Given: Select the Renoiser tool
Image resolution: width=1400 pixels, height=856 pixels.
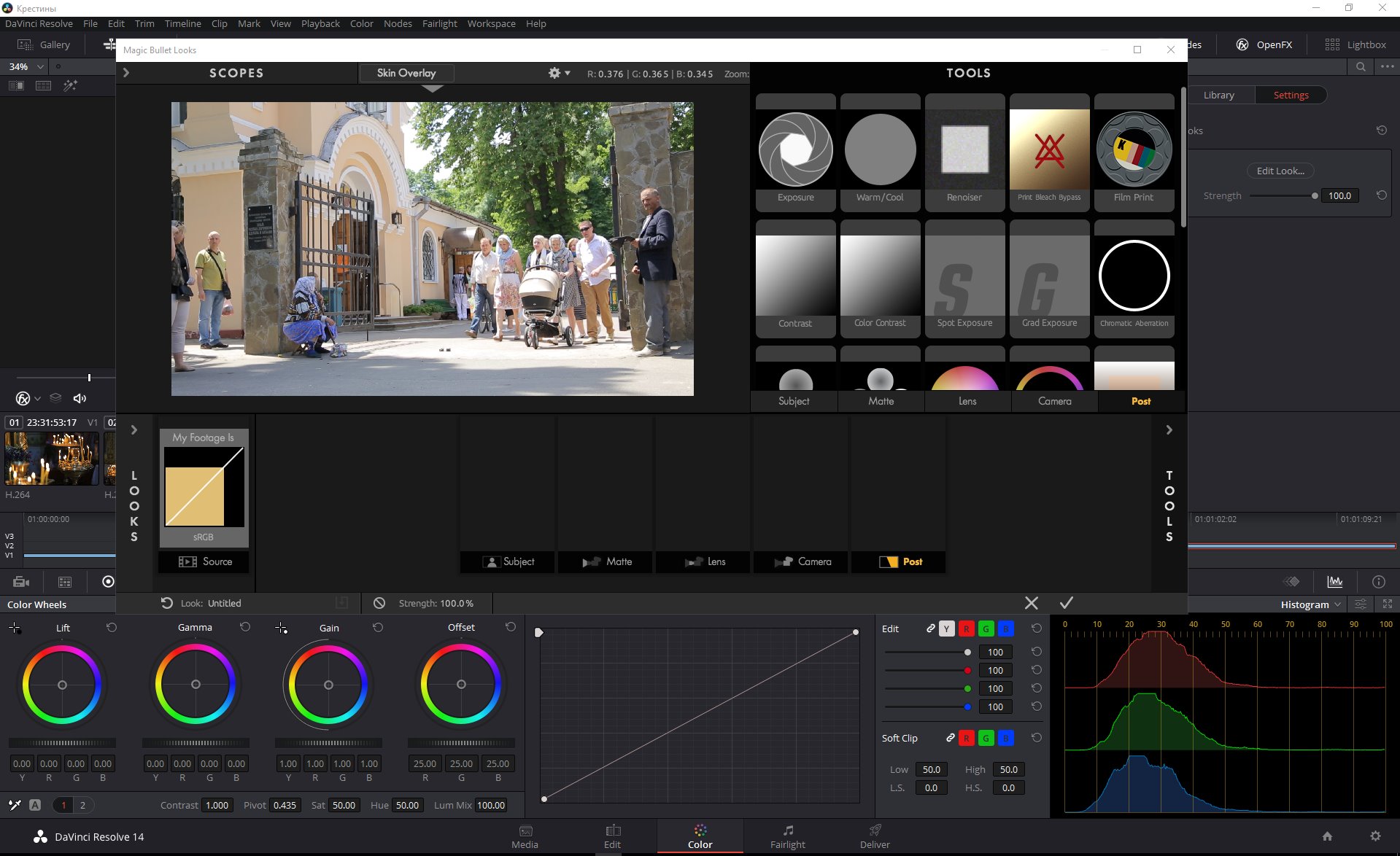Looking at the screenshot, I should (964, 152).
